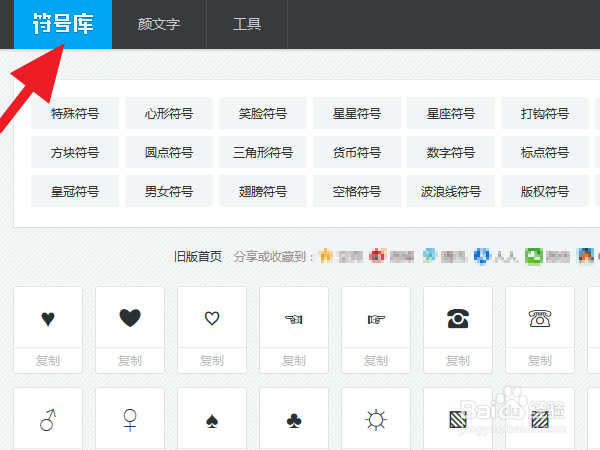Open the 圆点符号 category
The height and width of the screenshot is (450, 600).
click(x=169, y=152)
